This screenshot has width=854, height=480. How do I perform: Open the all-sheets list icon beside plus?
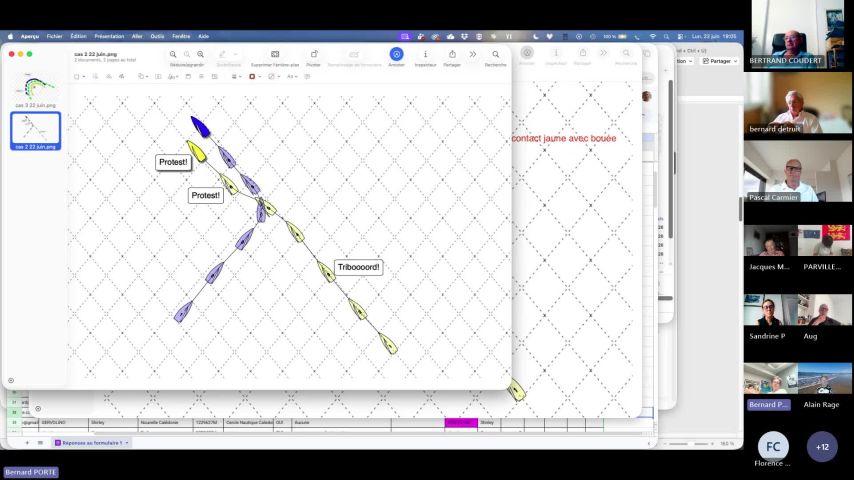tap(40, 443)
